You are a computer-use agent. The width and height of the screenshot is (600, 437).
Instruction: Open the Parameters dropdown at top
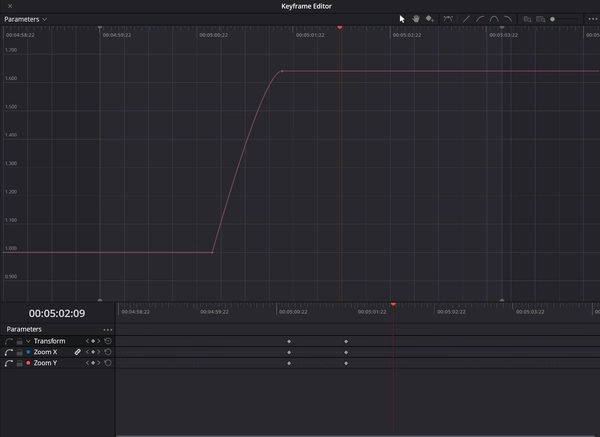pyautogui.click(x=25, y=19)
